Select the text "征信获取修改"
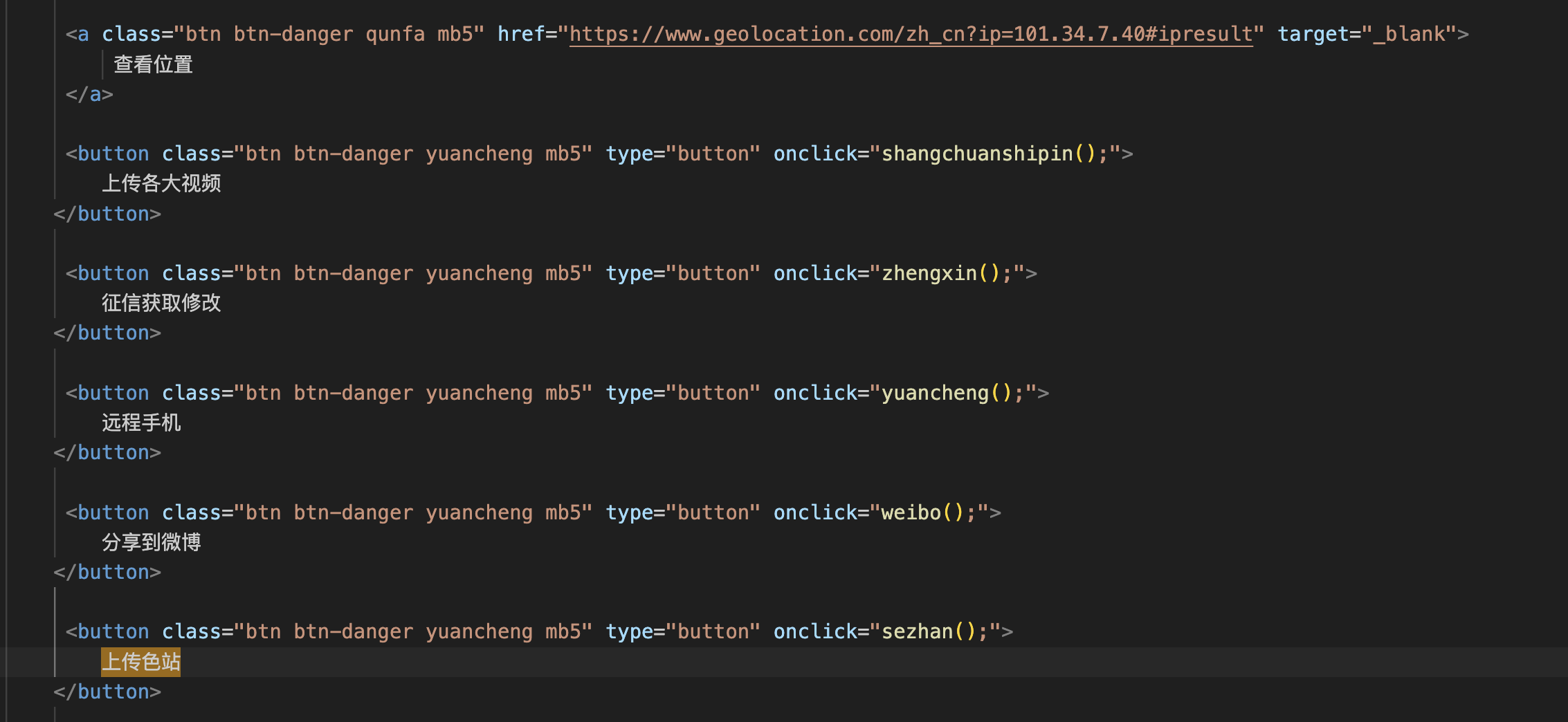Viewport: 1568px width, 722px height. point(161,303)
